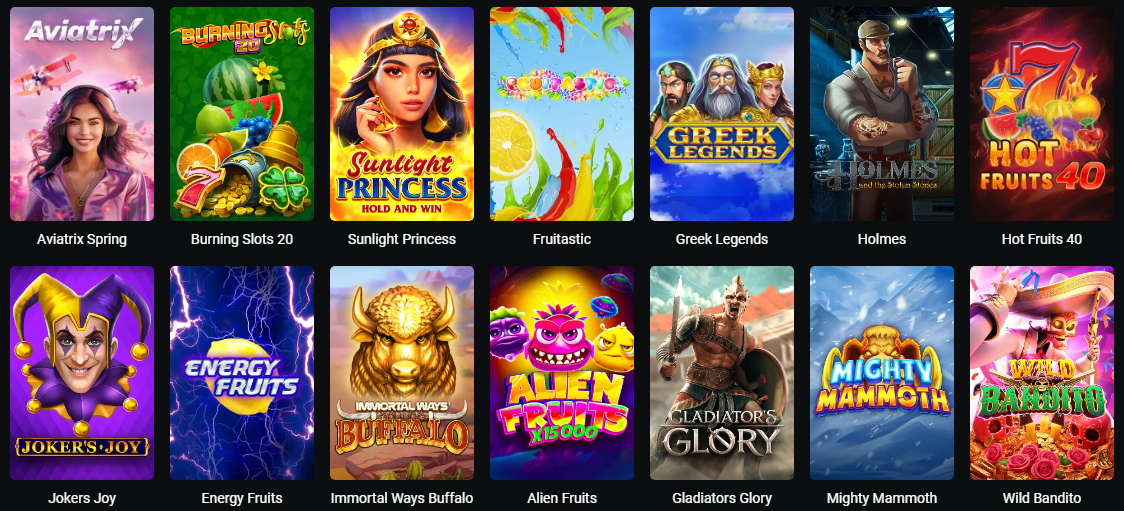Viewport: 1124px width, 511px height.
Task: Follow the "Greek Legends" text label
Action: click(x=722, y=239)
